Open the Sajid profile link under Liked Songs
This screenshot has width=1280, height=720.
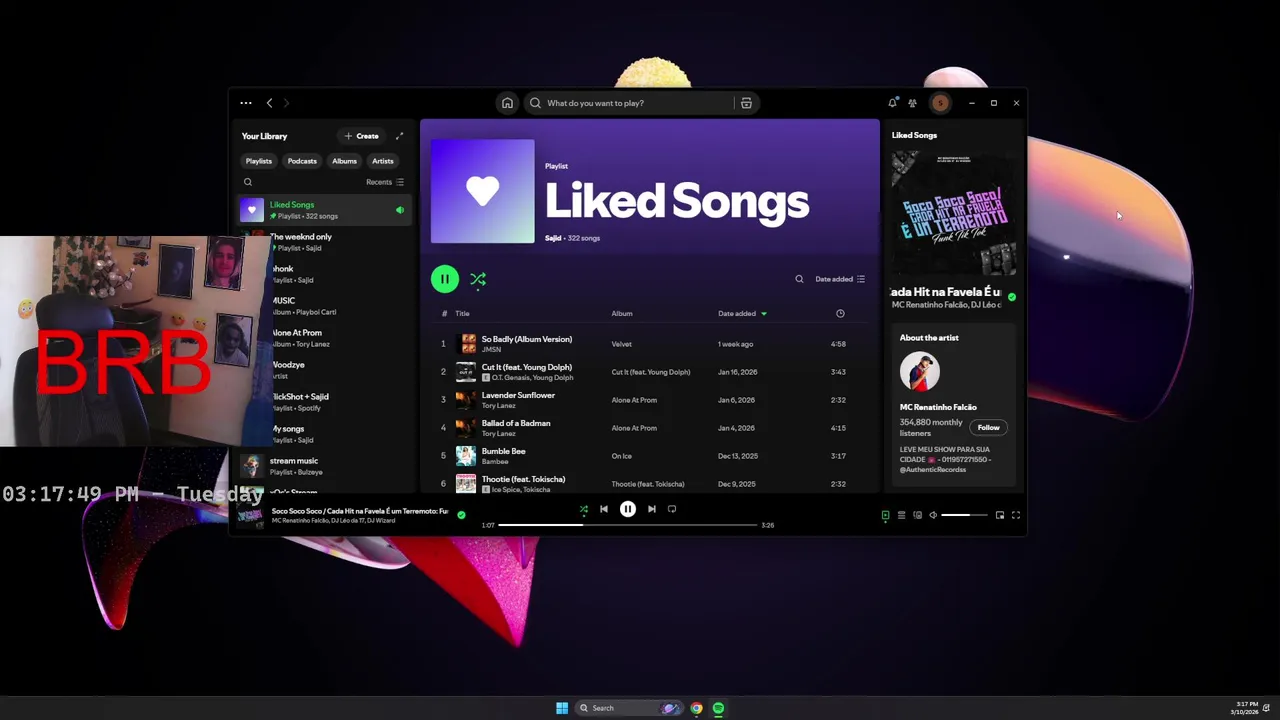click(x=553, y=238)
